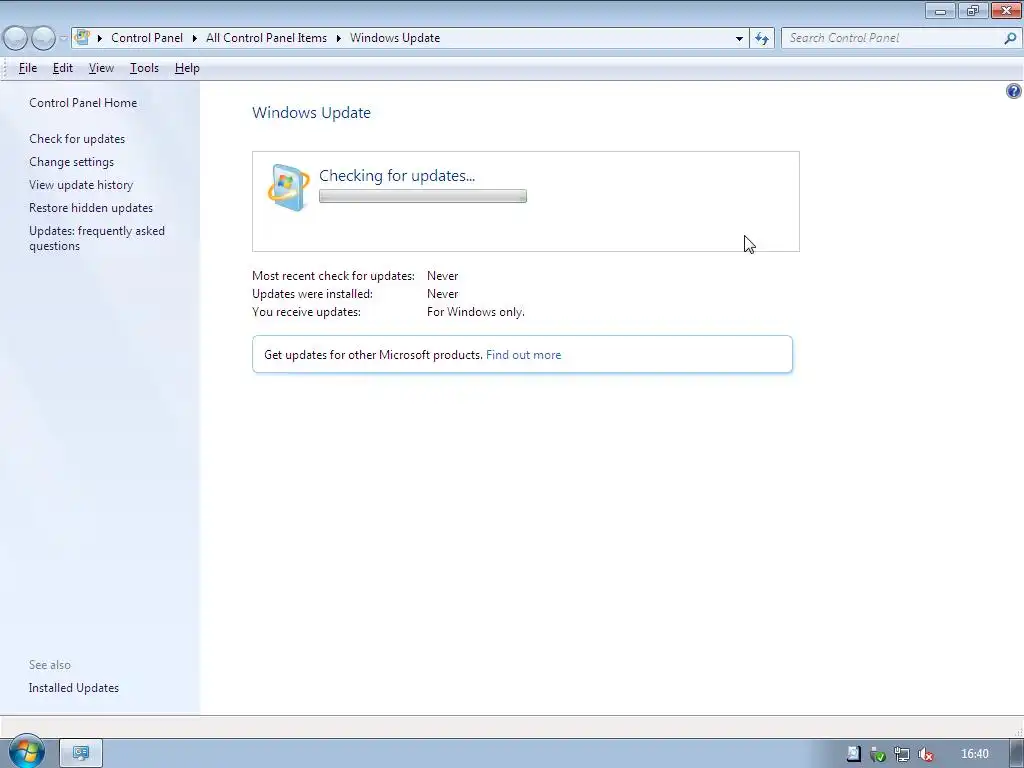Open the Windows Start button
This screenshot has width=1024, height=768.
[x=27, y=752]
